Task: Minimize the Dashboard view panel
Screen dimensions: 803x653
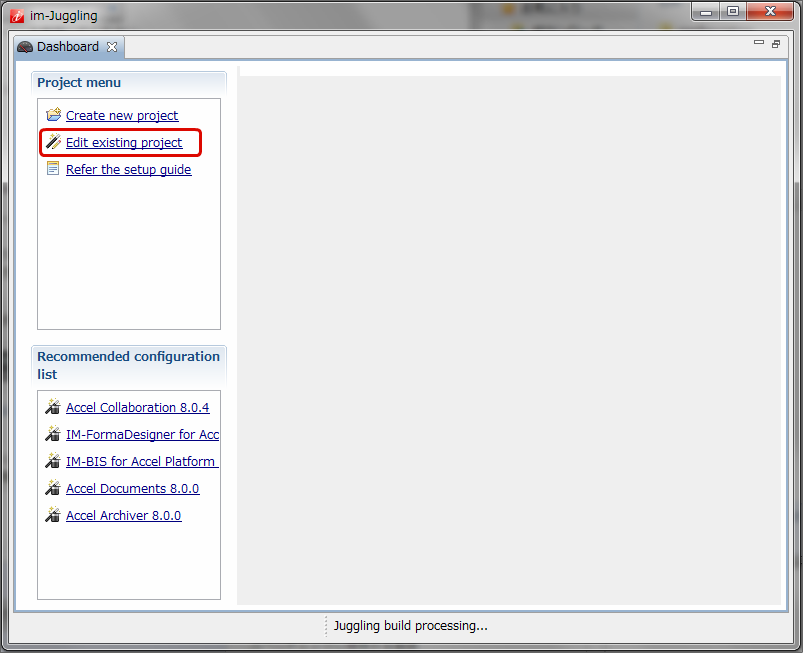Action: (x=759, y=43)
